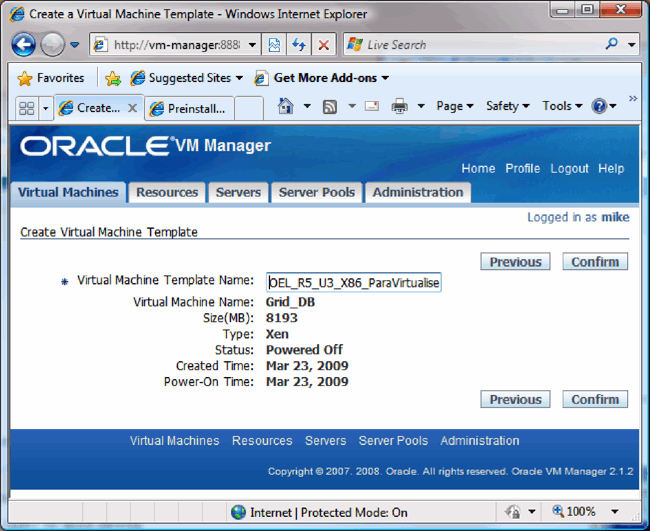Click the lower Confirm button
650x531 pixels.
pyautogui.click(x=595, y=399)
